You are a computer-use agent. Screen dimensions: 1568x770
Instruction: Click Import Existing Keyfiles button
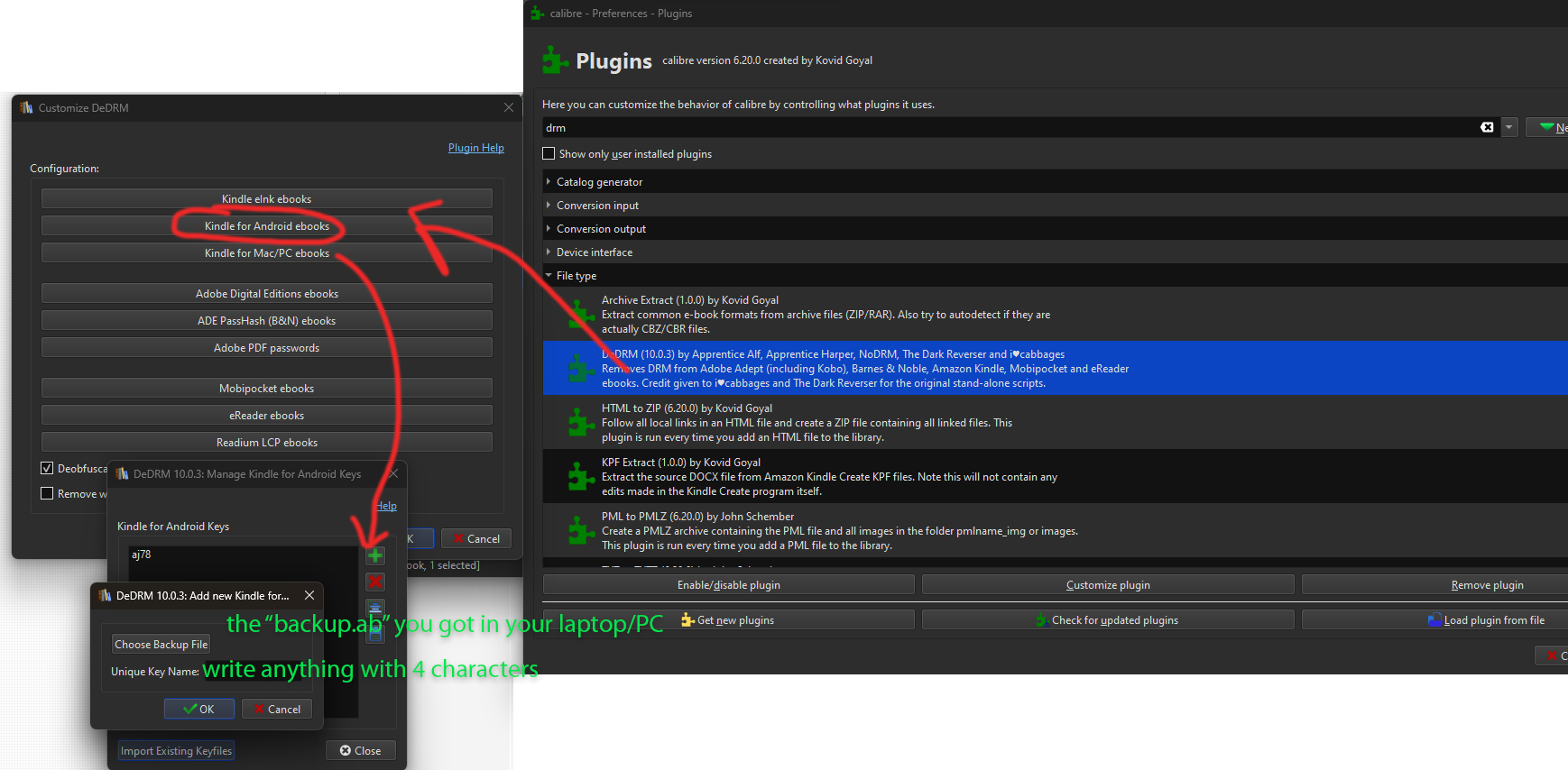[176, 751]
